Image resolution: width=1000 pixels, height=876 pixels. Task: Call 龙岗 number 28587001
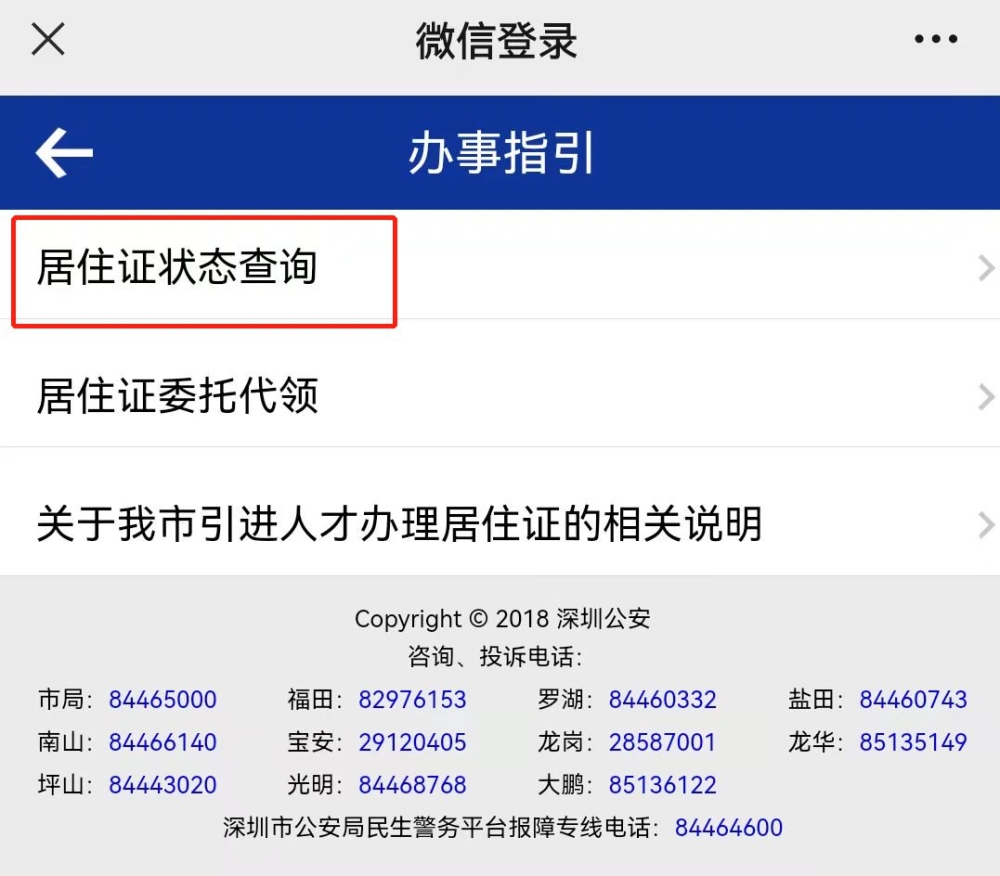pyautogui.click(x=662, y=742)
